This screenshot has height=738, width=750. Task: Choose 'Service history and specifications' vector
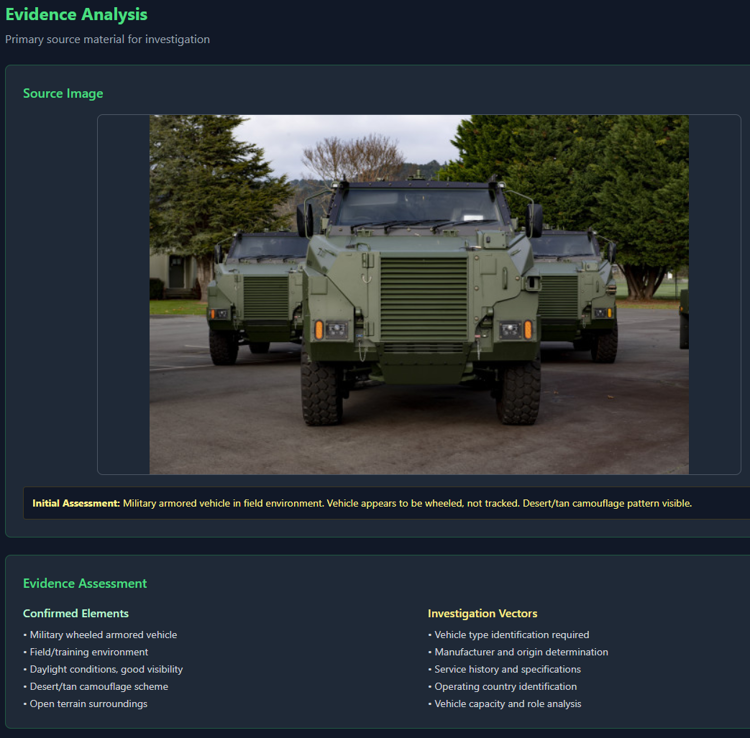tap(507, 669)
